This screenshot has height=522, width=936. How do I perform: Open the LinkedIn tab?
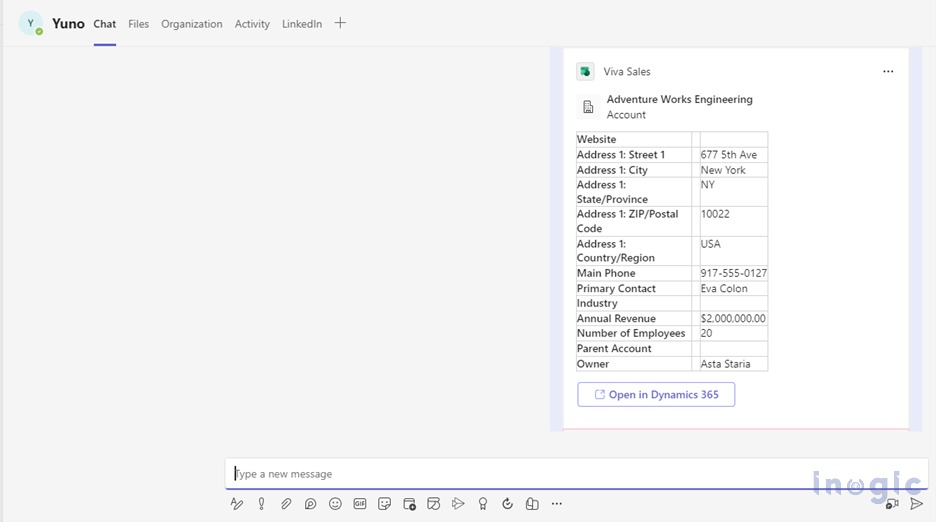coord(302,24)
